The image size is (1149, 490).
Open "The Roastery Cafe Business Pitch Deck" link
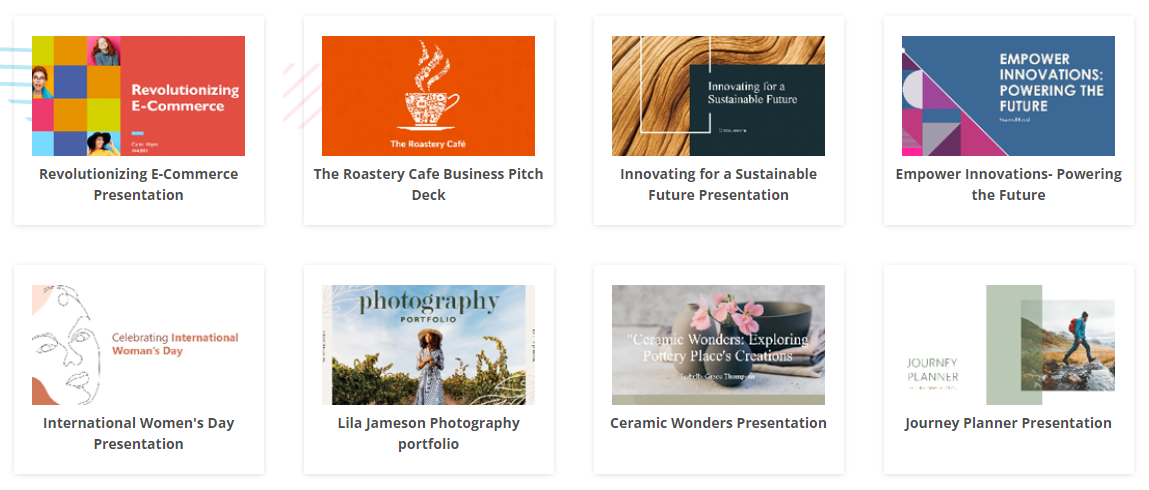click(428, 184)
